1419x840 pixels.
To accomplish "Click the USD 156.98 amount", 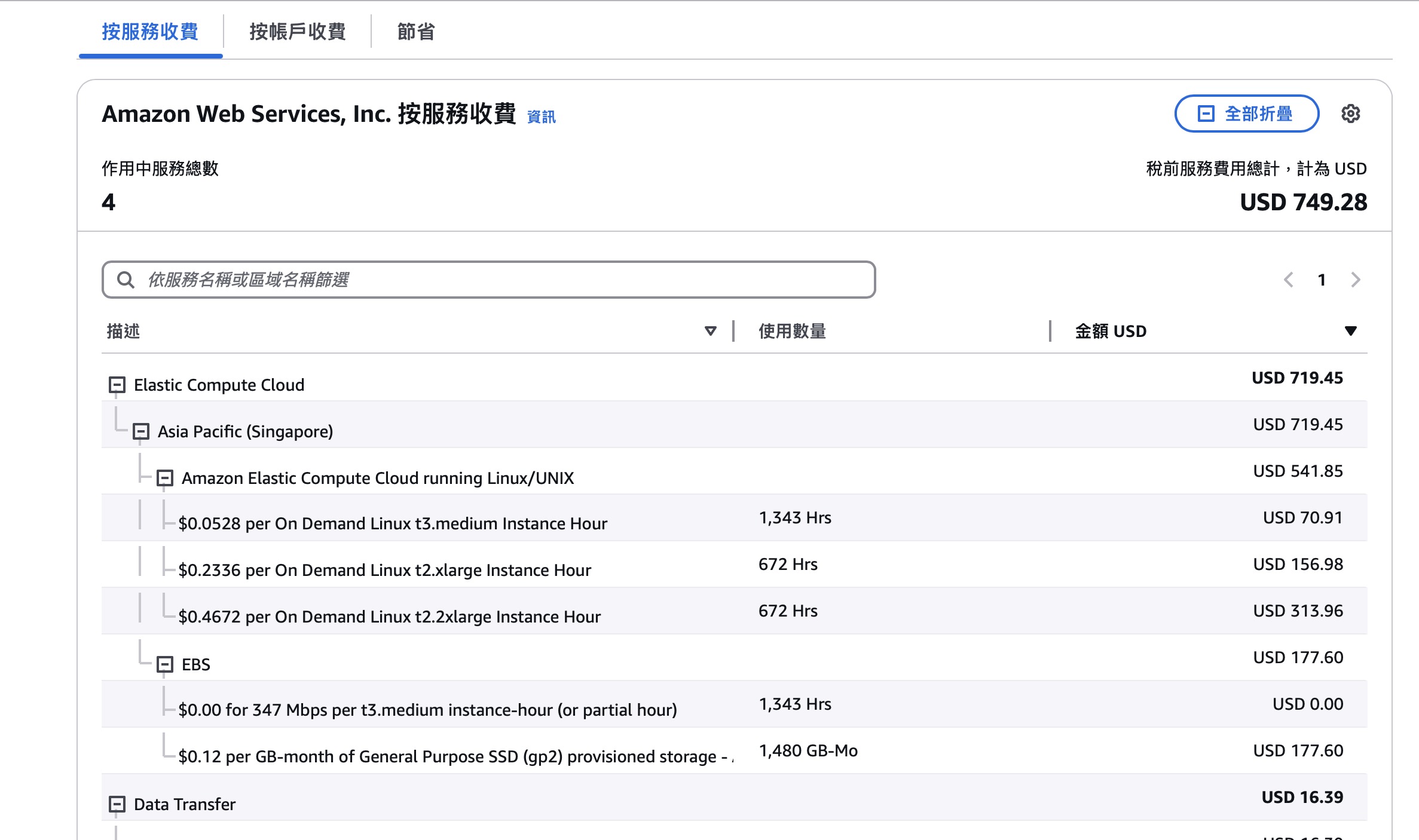I will pyautogui.click(x=1298, y=564).
